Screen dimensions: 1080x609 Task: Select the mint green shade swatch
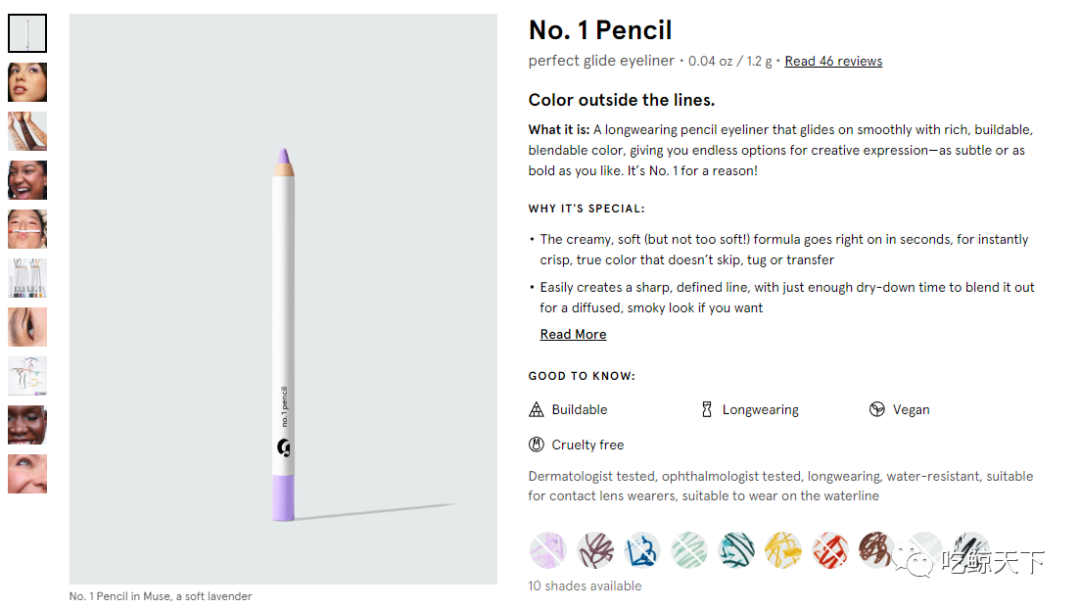coord(689,550)
